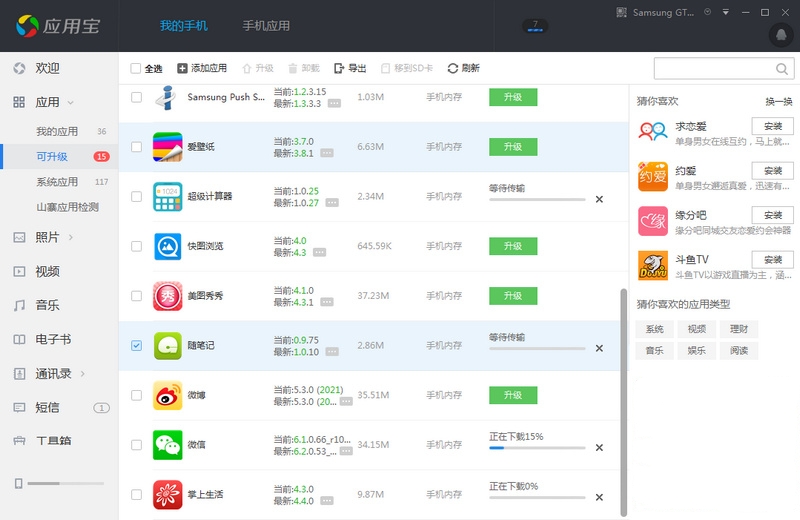Check the 爱壁纸 row checkbox
This screenshot has height=520, width=800.
point(136,147)
